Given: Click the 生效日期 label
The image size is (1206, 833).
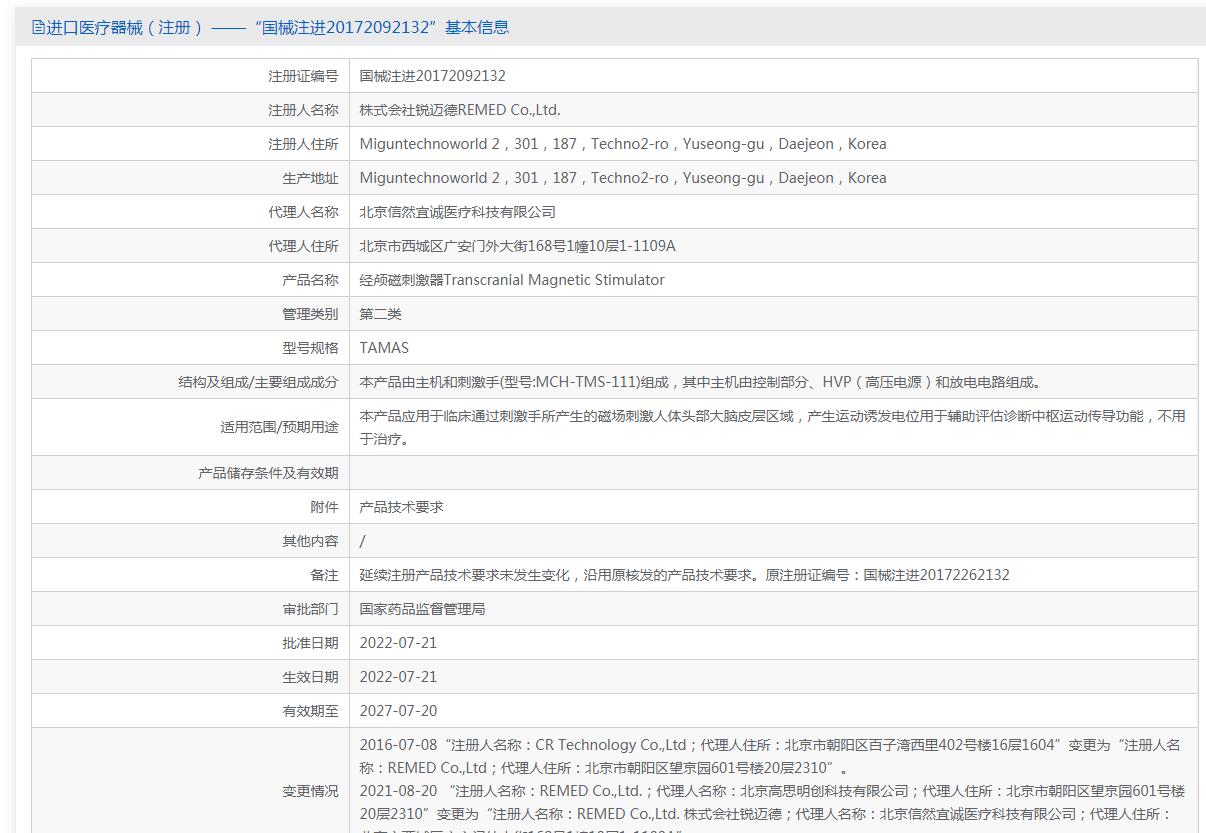Looking at the screenshot, I should pyautogui.click(x=310, y=677).
